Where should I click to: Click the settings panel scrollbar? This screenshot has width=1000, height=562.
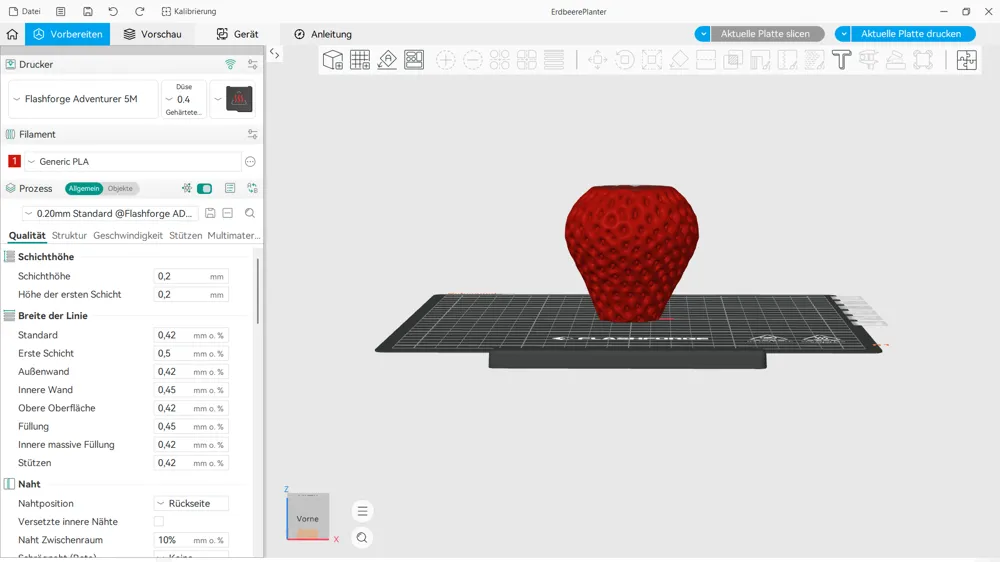[258, 291]
